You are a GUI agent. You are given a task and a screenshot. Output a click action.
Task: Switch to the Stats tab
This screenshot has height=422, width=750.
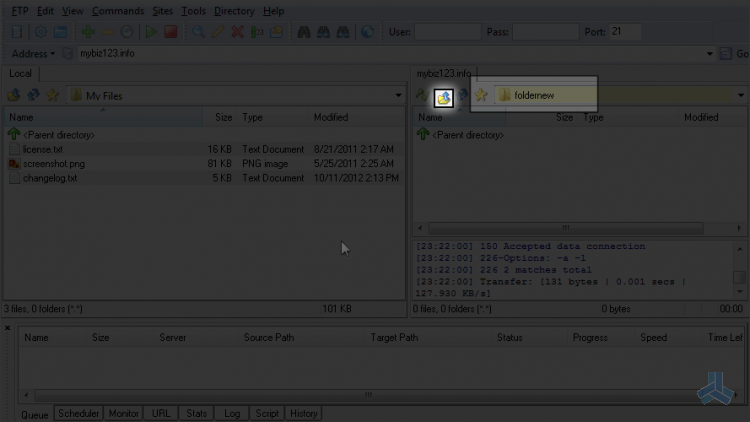pos(197,413)
